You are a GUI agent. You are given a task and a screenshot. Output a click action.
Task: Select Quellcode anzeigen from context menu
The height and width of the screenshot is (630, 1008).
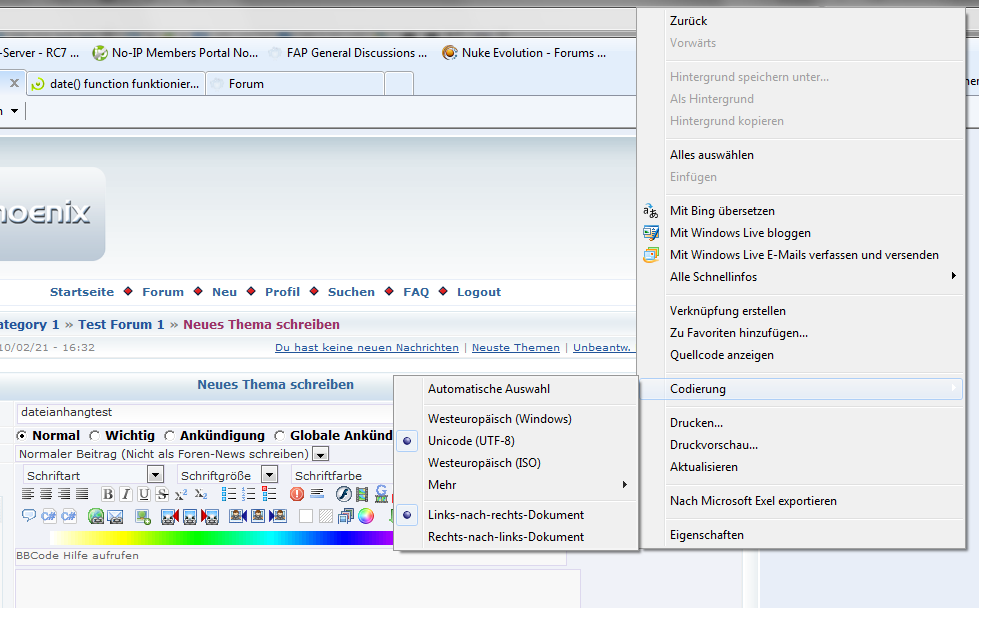(x=721, y=355)
